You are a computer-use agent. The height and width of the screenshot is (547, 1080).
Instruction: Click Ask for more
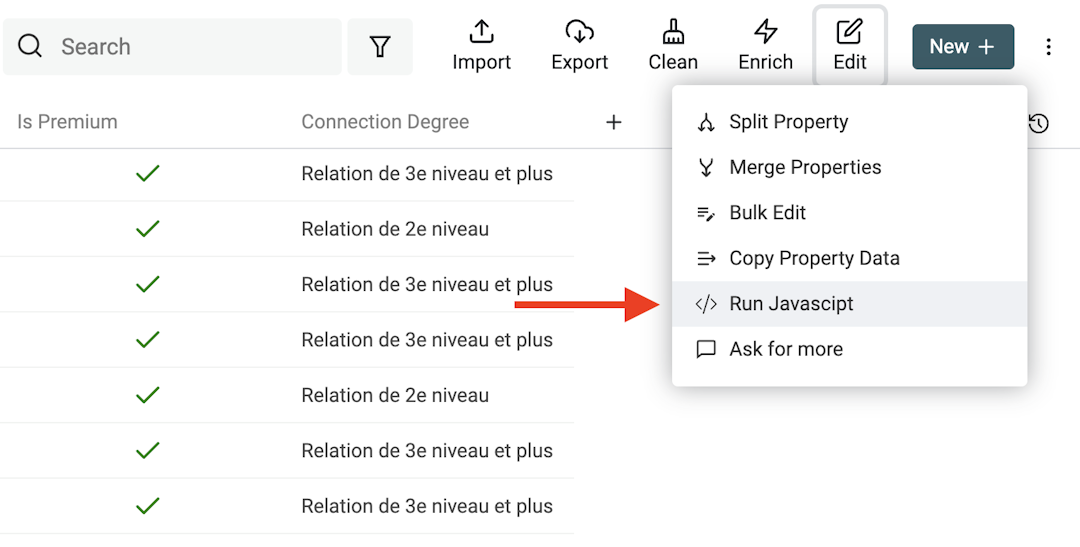click(x=785, y=349)
